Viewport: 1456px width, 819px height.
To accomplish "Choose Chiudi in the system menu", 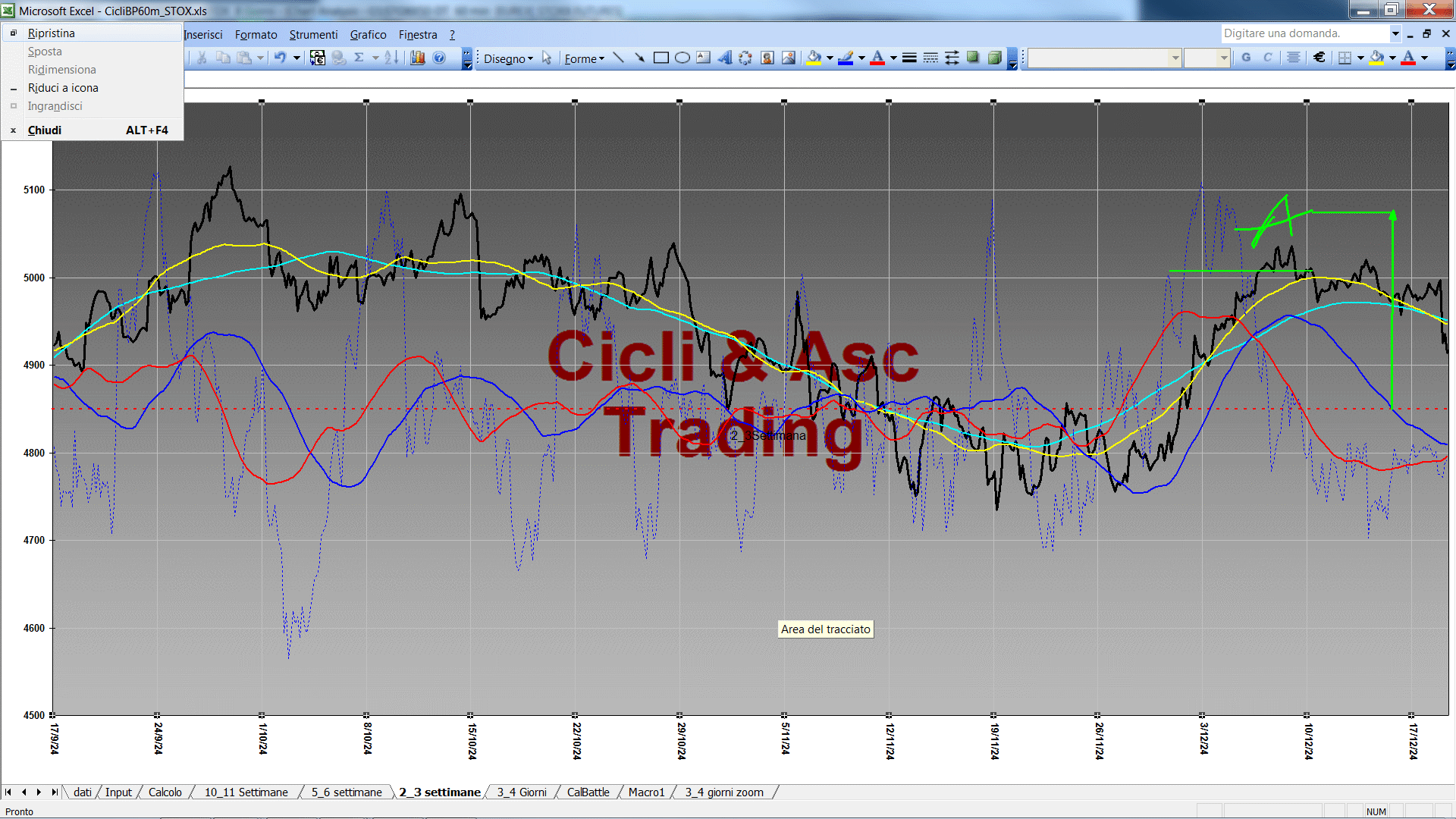I will [93, 130].
